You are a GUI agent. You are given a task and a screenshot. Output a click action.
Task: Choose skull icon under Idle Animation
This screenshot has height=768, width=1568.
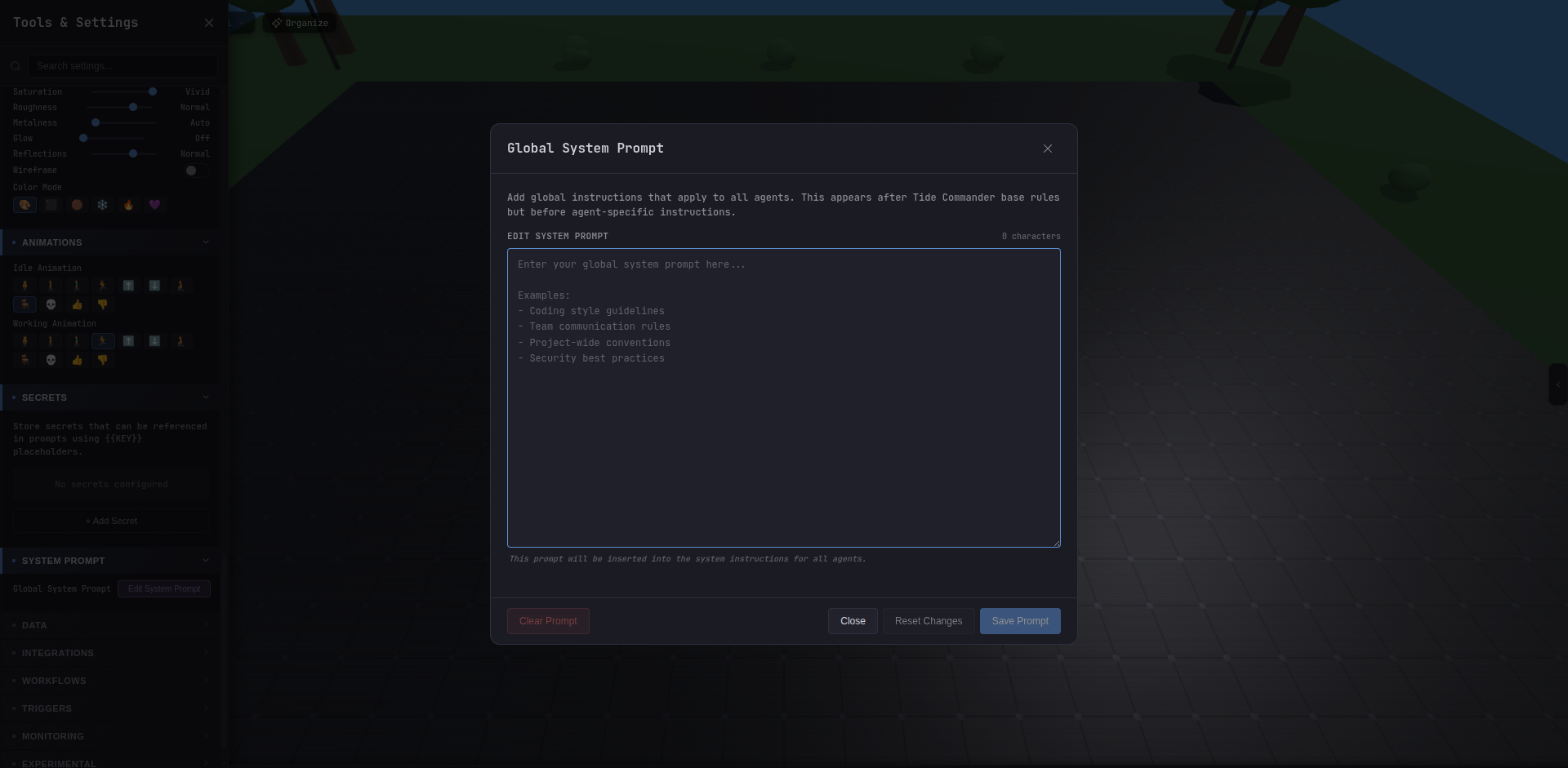[x=51, y=304]
